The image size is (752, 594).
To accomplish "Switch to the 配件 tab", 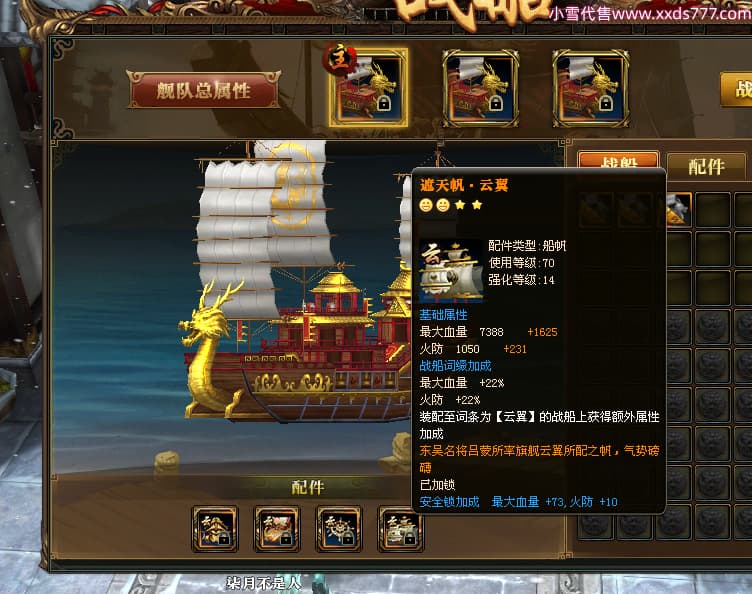I will click(706, 166).
